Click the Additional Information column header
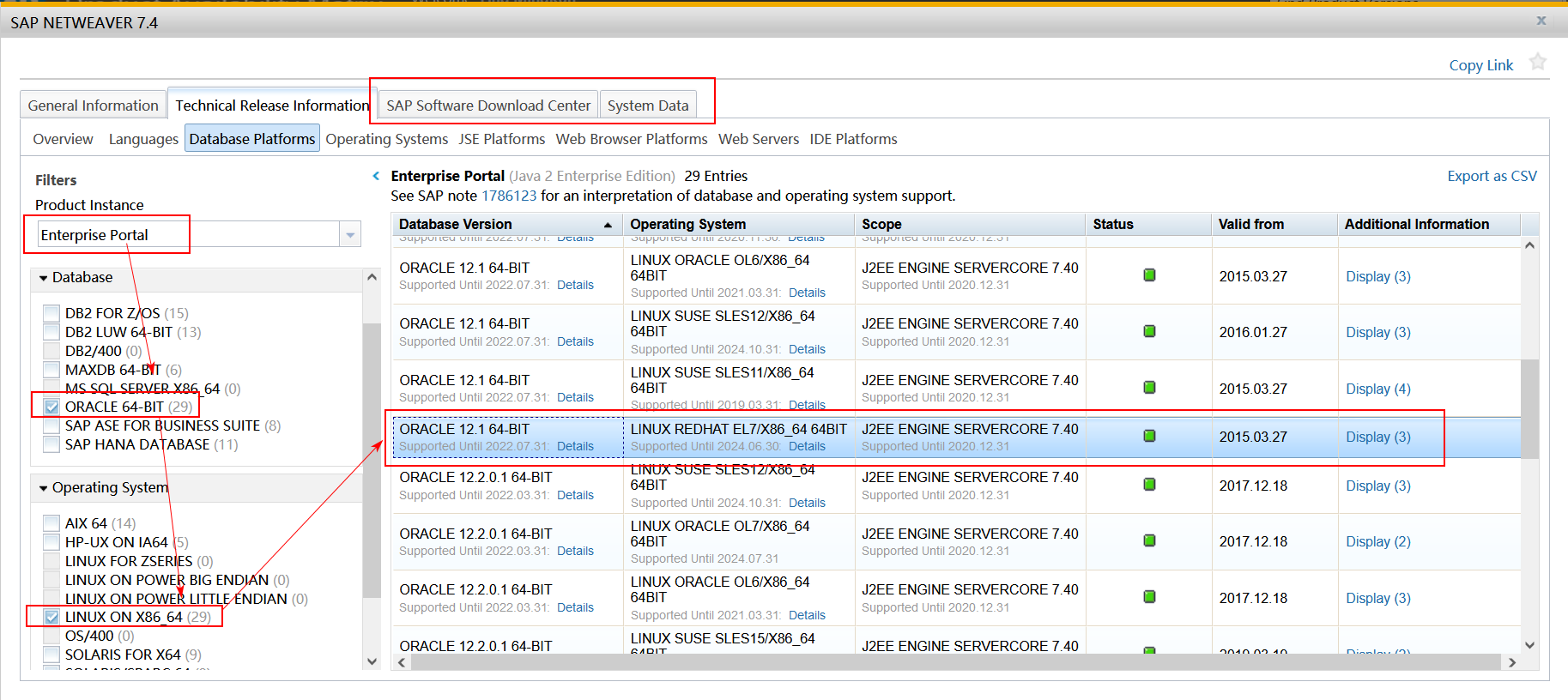The height and width of the screenshot is (700, 1568). [1429, 224]
